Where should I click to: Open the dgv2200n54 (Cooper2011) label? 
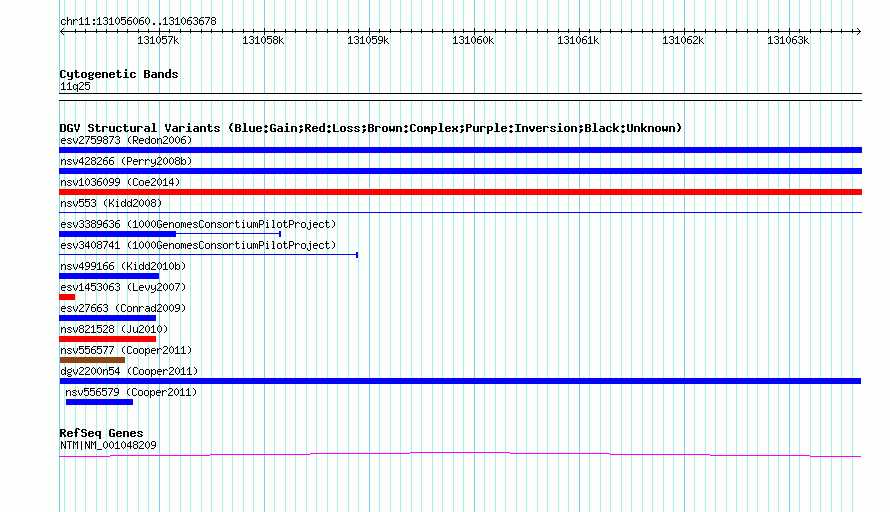coord(129,371)
